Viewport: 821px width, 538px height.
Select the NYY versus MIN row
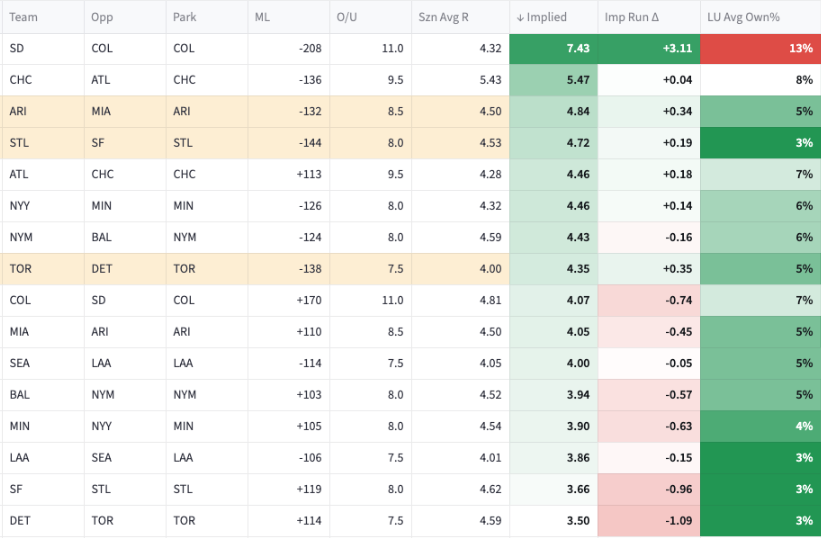(410, 206)
